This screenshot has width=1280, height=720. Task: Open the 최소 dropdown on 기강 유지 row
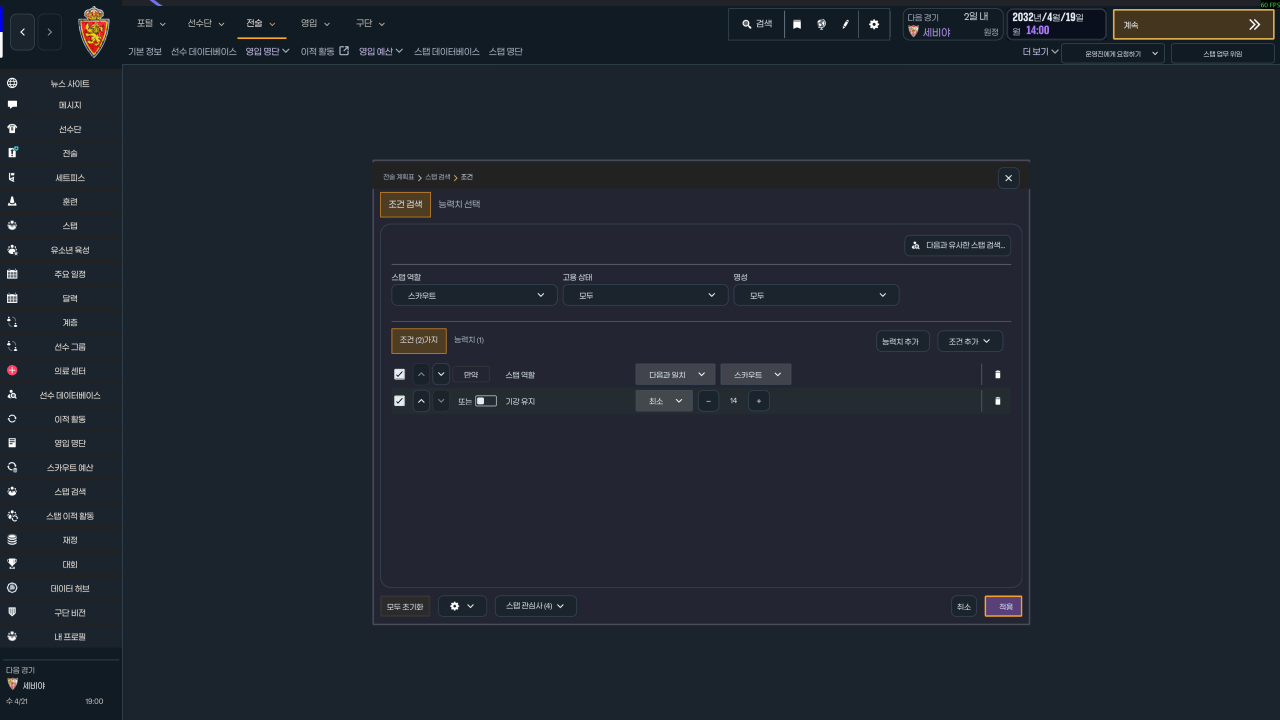click(x=664, y=401)
